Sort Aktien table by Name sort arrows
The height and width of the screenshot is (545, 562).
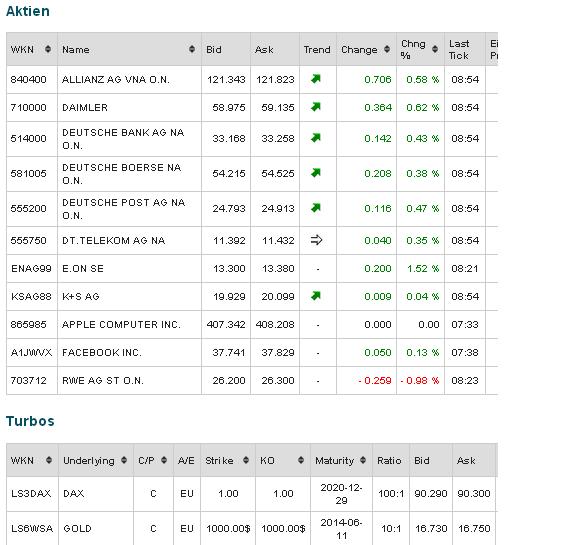point(192,49)
